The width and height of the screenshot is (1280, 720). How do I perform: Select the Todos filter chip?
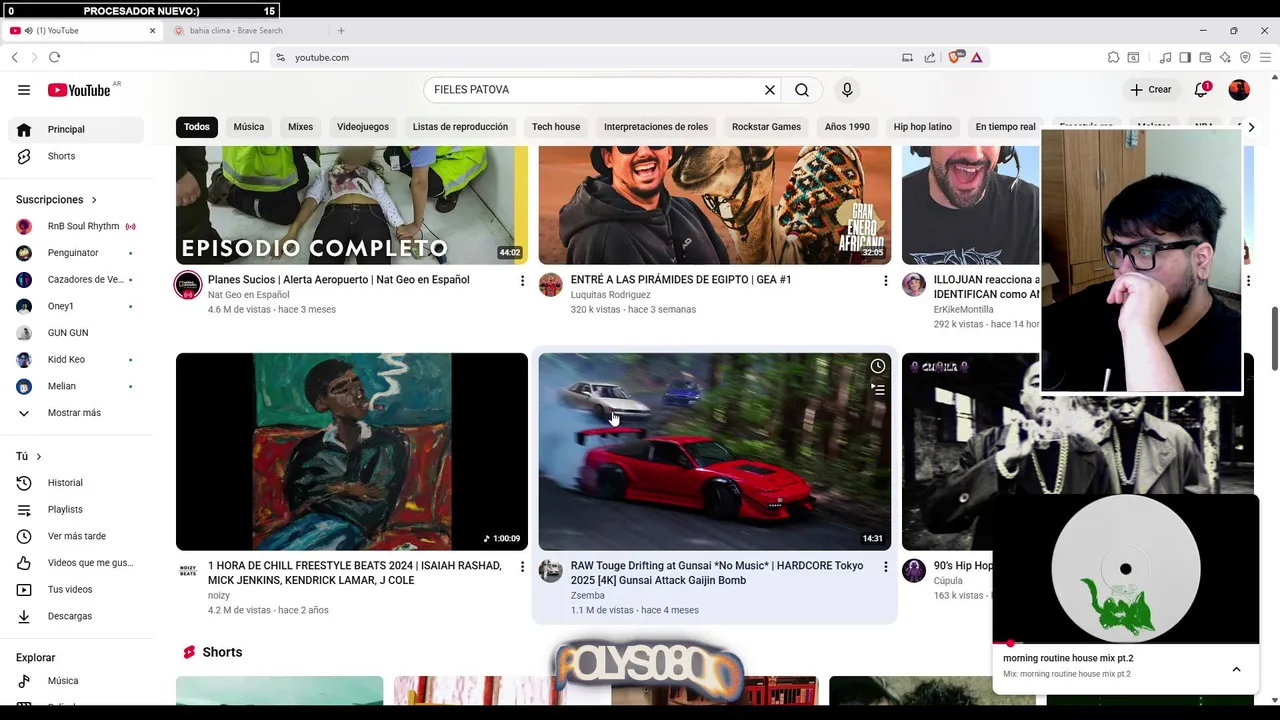click(x=197, y=127)
